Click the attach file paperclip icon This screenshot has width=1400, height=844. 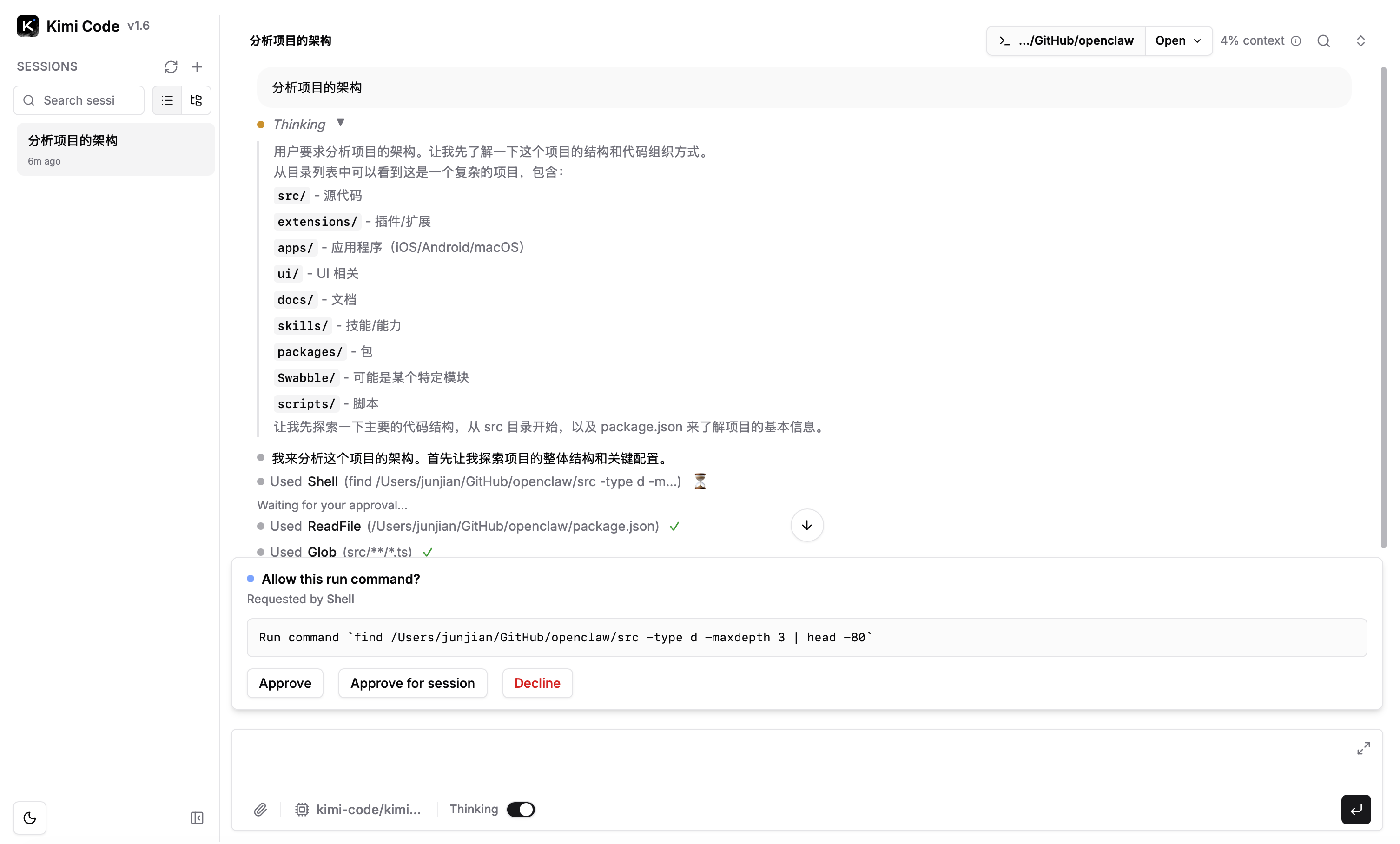tap(260, 809)
